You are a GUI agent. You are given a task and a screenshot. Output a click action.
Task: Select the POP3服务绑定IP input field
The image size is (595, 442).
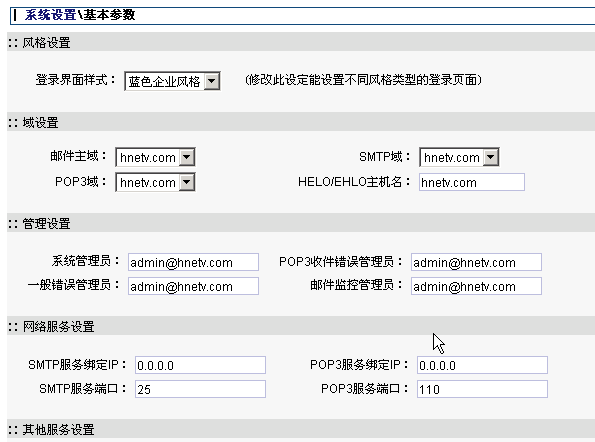pyautogui.click(x=482, y=365)
